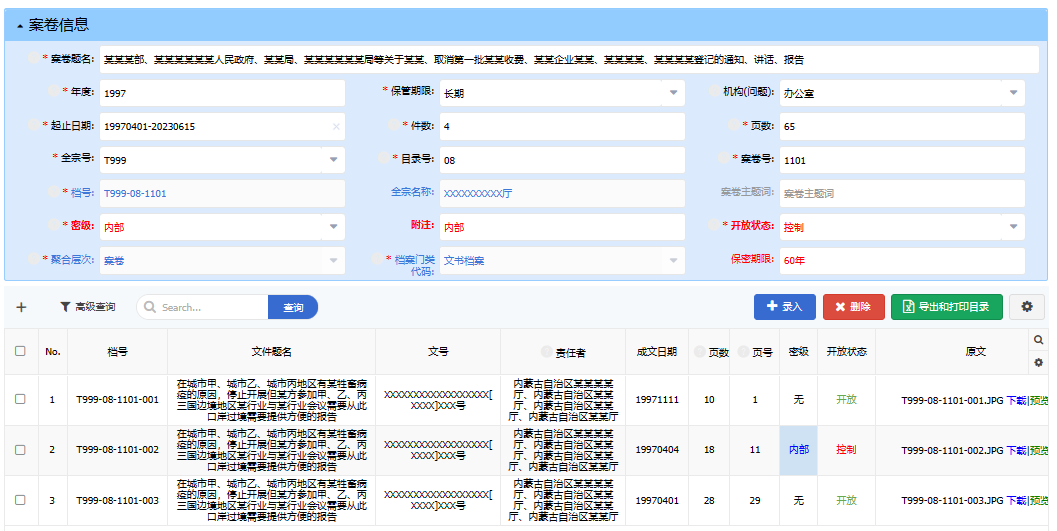Click the help icon beside form 页数 field label
Viewport: 1057px width, 531px height.
[734, 125]
